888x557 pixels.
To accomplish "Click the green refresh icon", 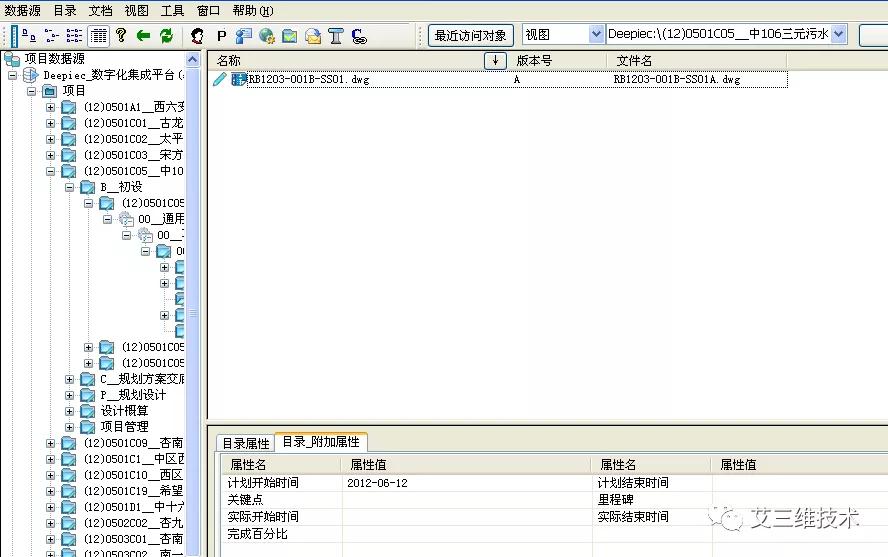I will 166,35.
